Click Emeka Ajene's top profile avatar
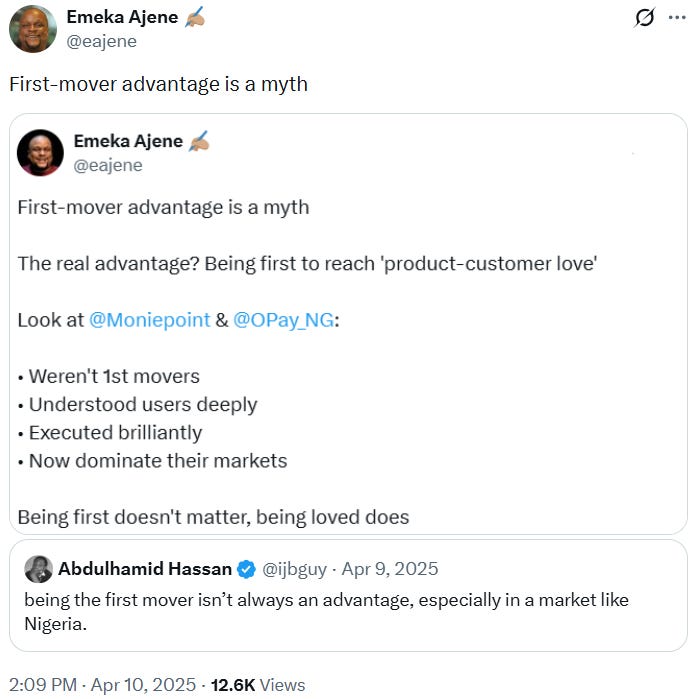693x699 pixels. pos(32,28)
